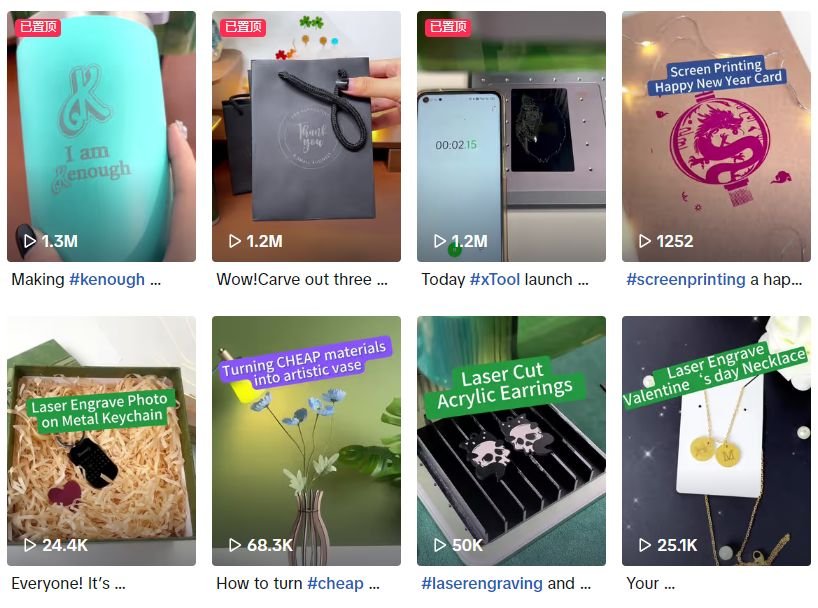Open the Laser Engrave Photo on Metal Keychain video
Screen dimensions: 818x608
[101, 440]
